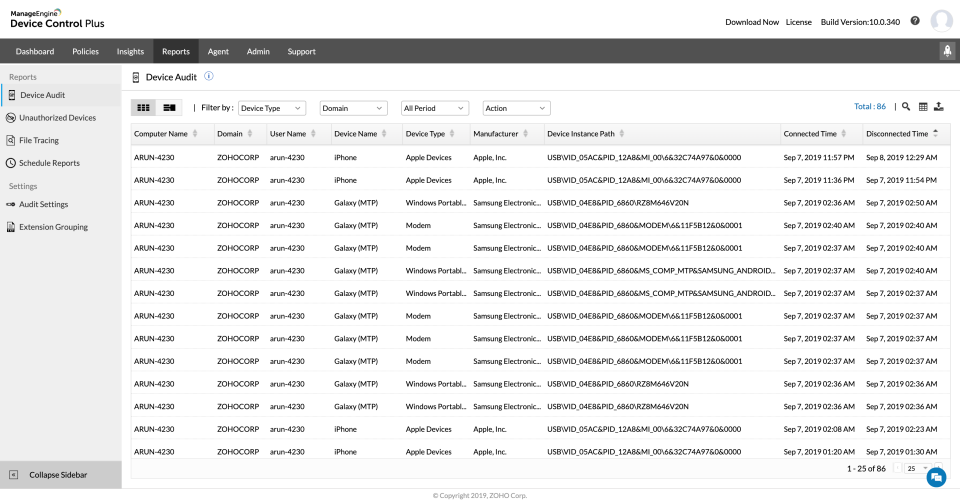The width and height of the screenshot is (960, 502).
Task: Open the Policies tab
Action: (85, 51)
